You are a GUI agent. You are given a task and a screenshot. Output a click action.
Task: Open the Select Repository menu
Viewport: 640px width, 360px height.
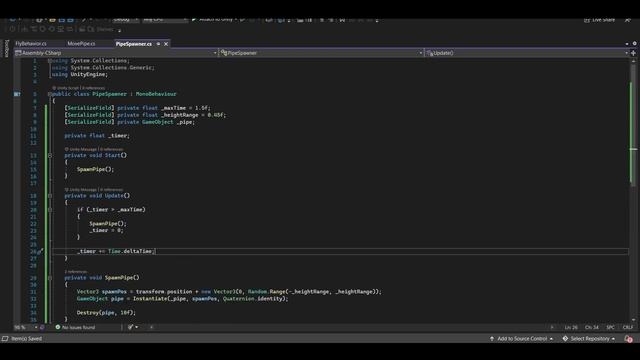coord(589,339)
